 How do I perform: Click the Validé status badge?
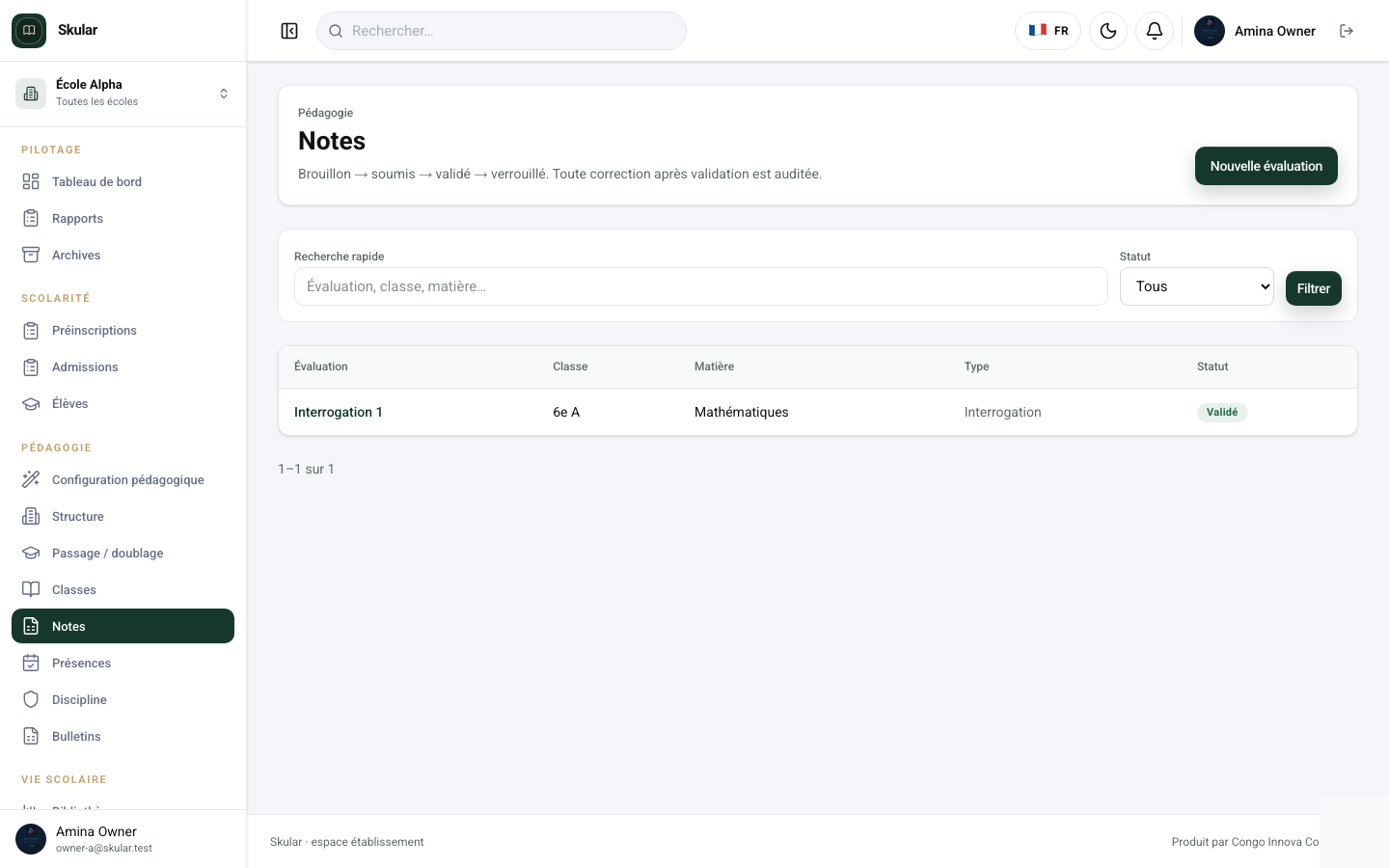1222,412
